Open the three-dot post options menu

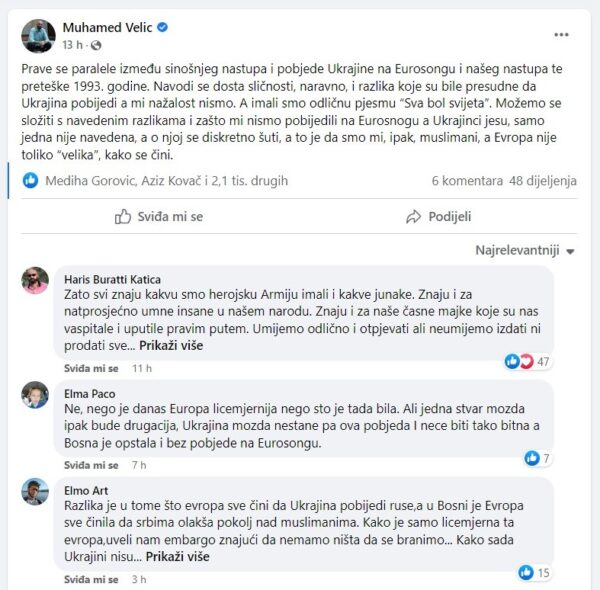tap(561, 35)
